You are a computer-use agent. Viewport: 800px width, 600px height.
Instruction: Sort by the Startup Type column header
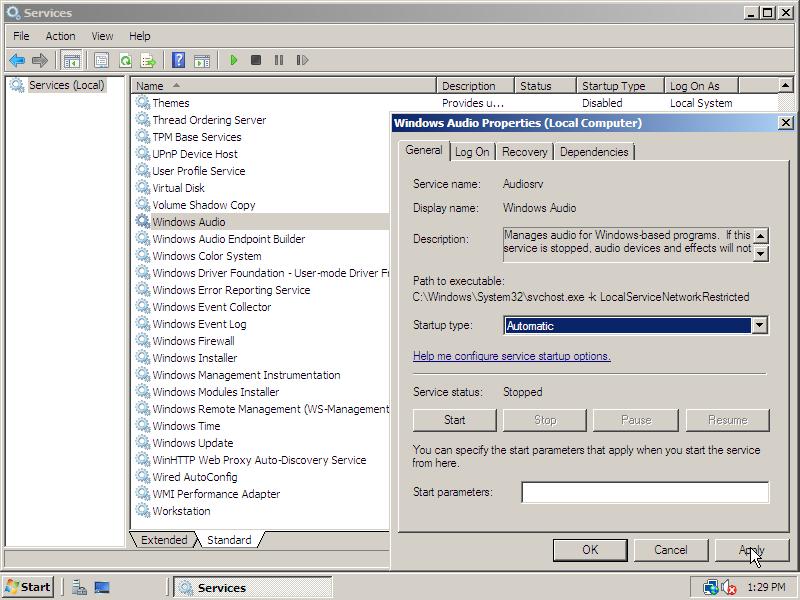(x=620, y=86)
